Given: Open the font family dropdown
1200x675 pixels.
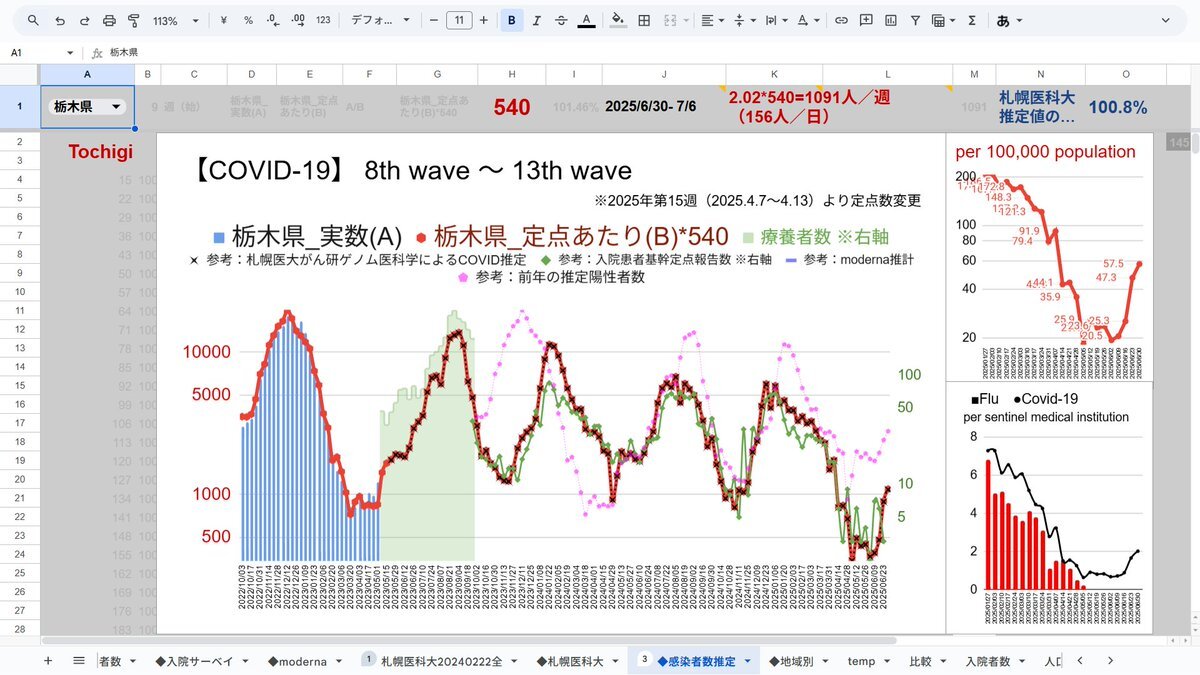Looking at the screenshot, I should [380, 20].
